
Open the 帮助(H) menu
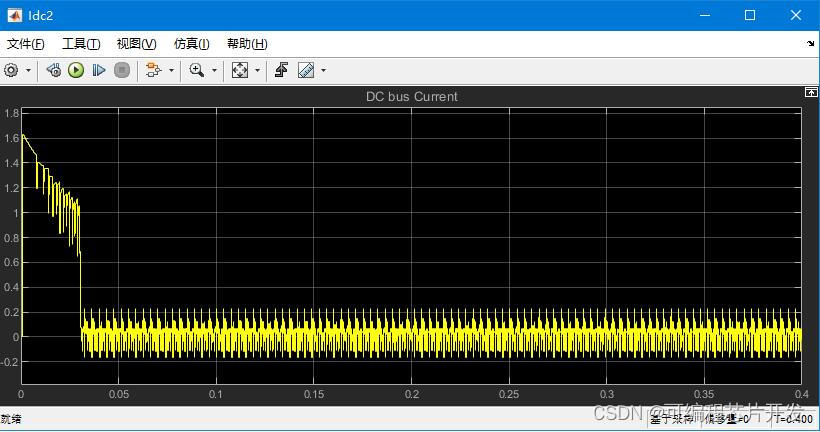coord(247,44)
